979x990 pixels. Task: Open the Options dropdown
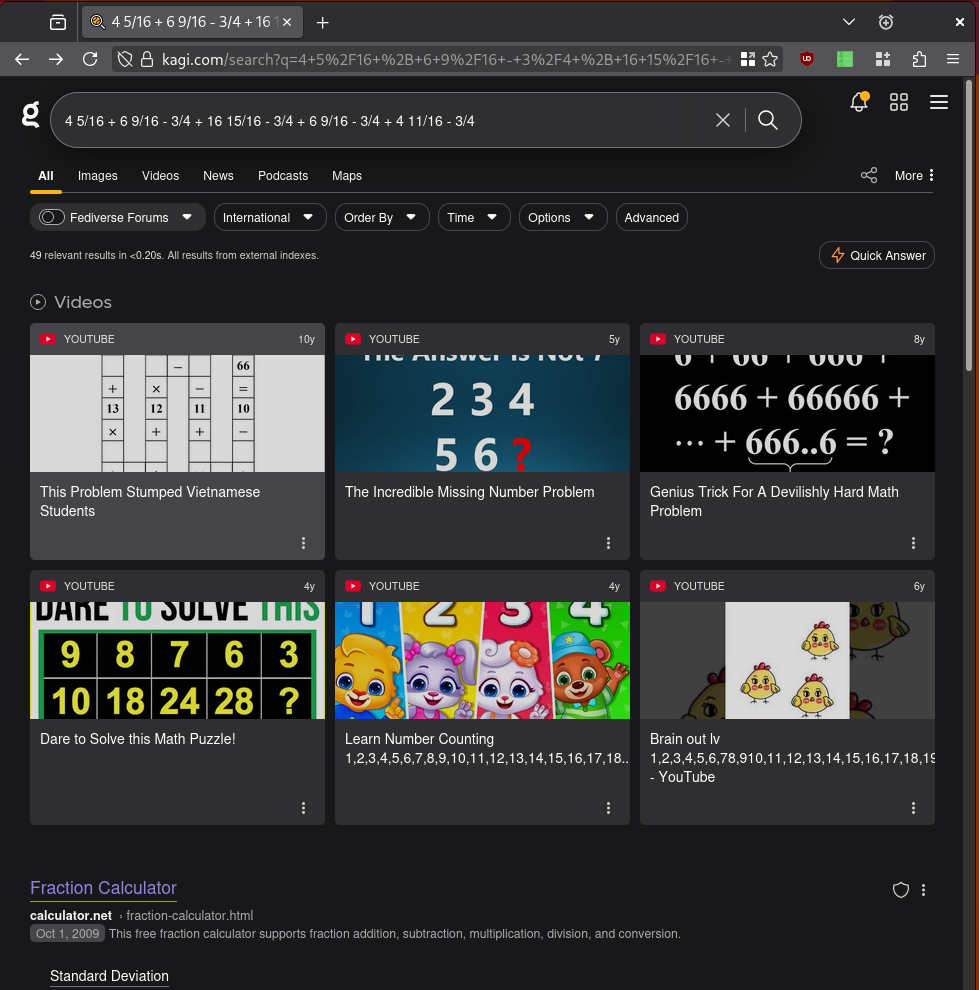pyautogui.click(x=562, y=217)
